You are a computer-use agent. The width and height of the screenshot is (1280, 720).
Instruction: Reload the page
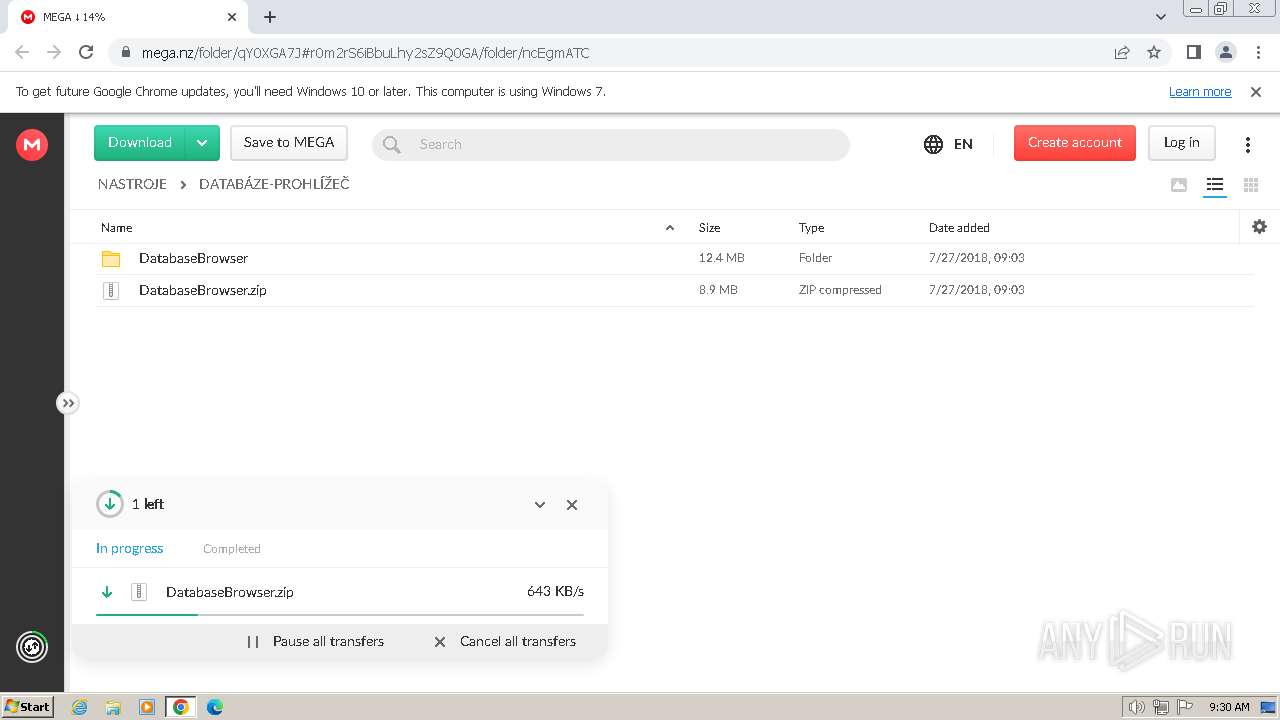[x=86, y=52]
